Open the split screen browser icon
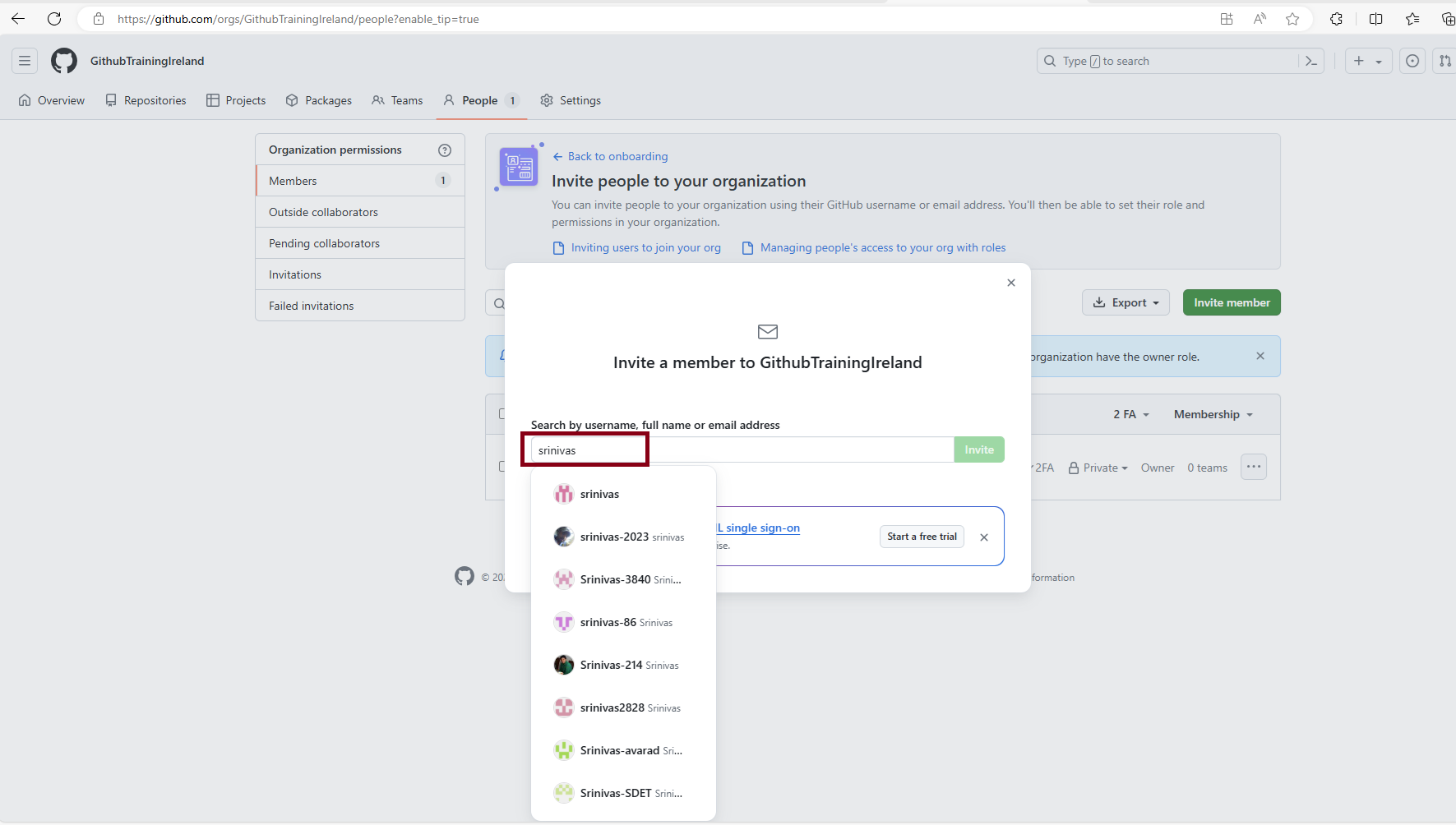Image resolution: width=1456 pixels, height=825 pixels. click(1376, 19)
